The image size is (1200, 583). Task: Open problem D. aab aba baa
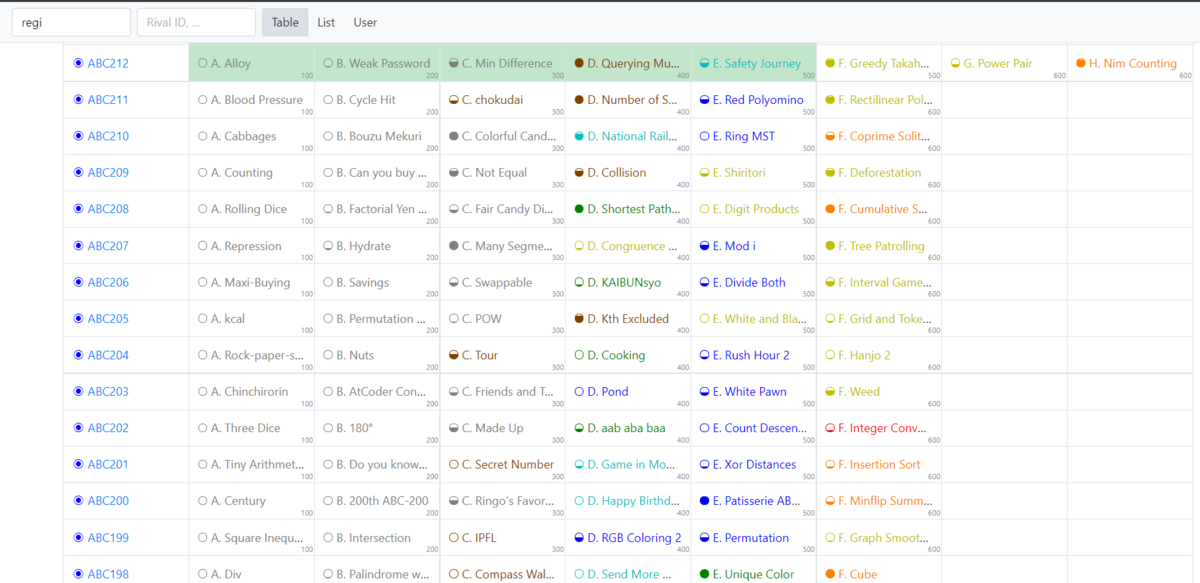[x=626, y=428]
